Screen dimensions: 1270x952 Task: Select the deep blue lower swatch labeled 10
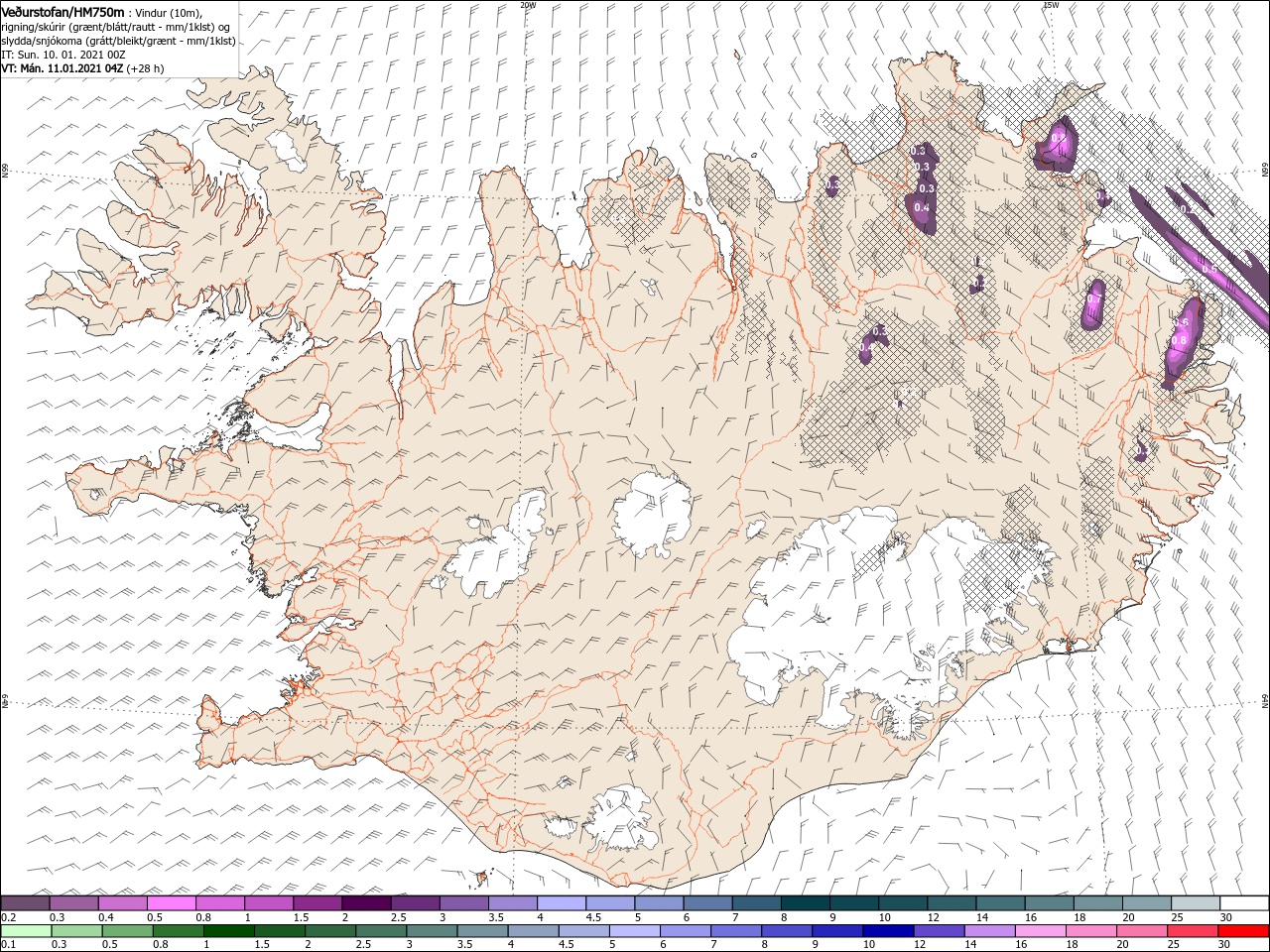(888, 931)
